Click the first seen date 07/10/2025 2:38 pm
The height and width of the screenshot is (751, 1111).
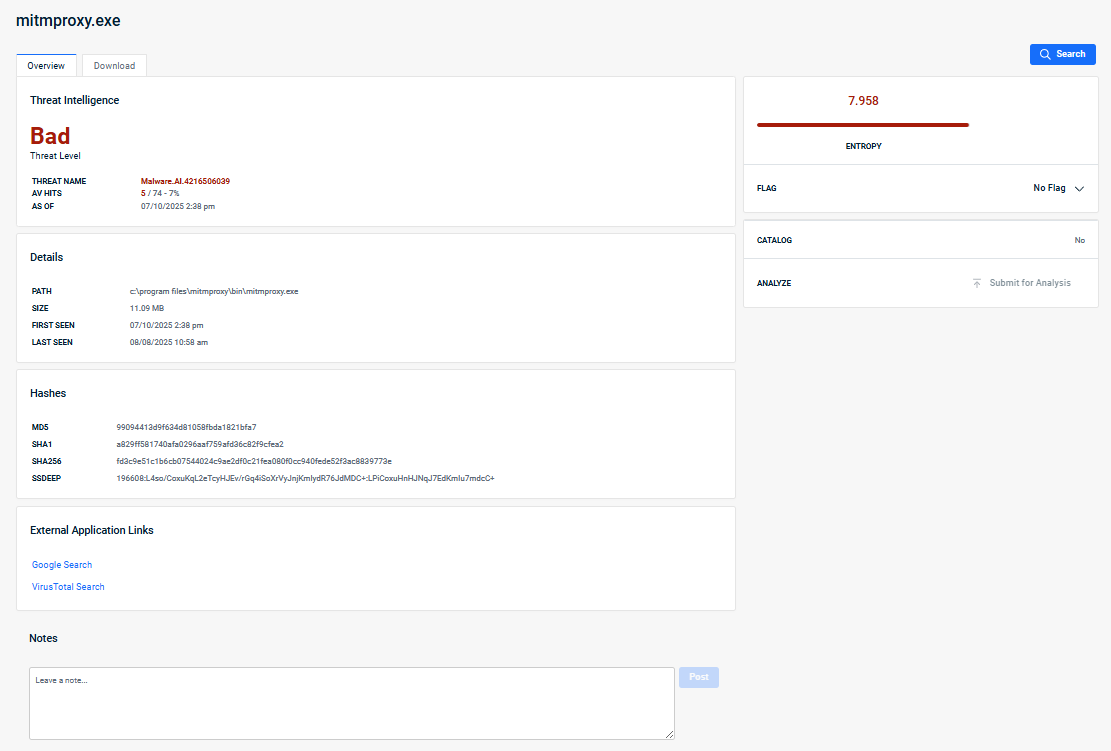167,325
